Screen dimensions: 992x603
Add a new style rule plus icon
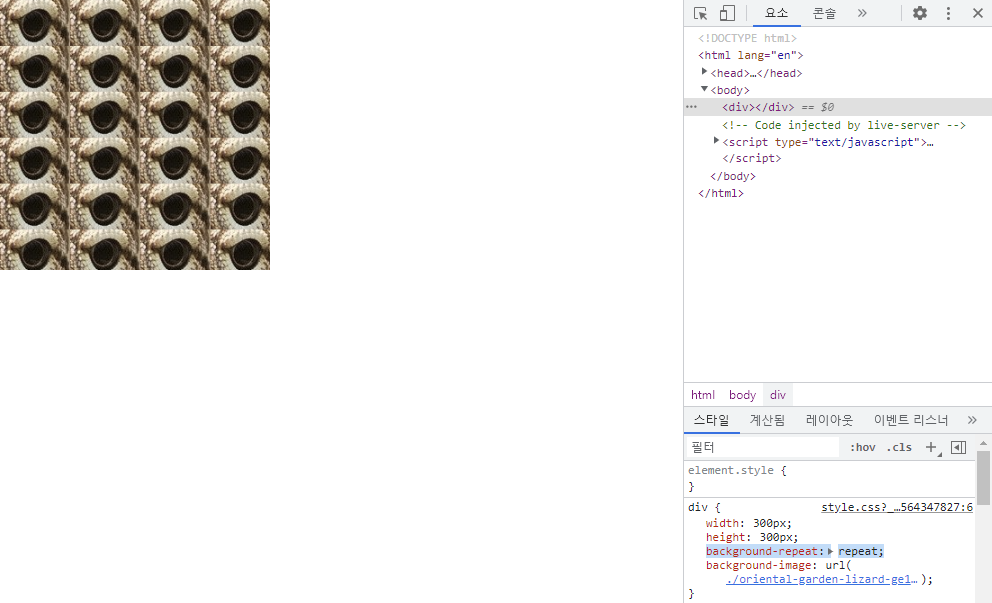pos(931,447)
